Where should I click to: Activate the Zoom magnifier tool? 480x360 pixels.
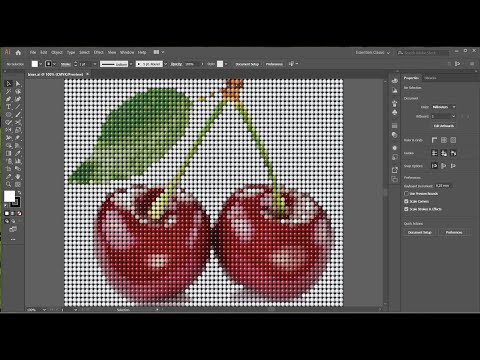click(9, 184)
